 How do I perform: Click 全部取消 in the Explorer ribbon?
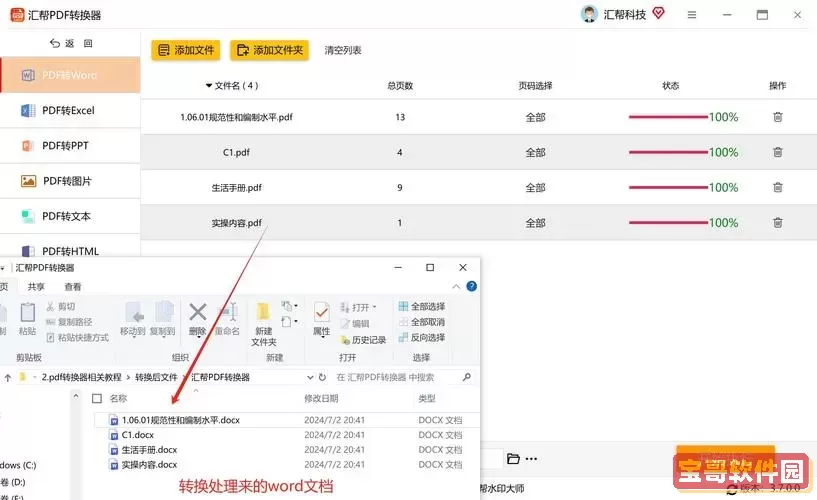[422, 322]
